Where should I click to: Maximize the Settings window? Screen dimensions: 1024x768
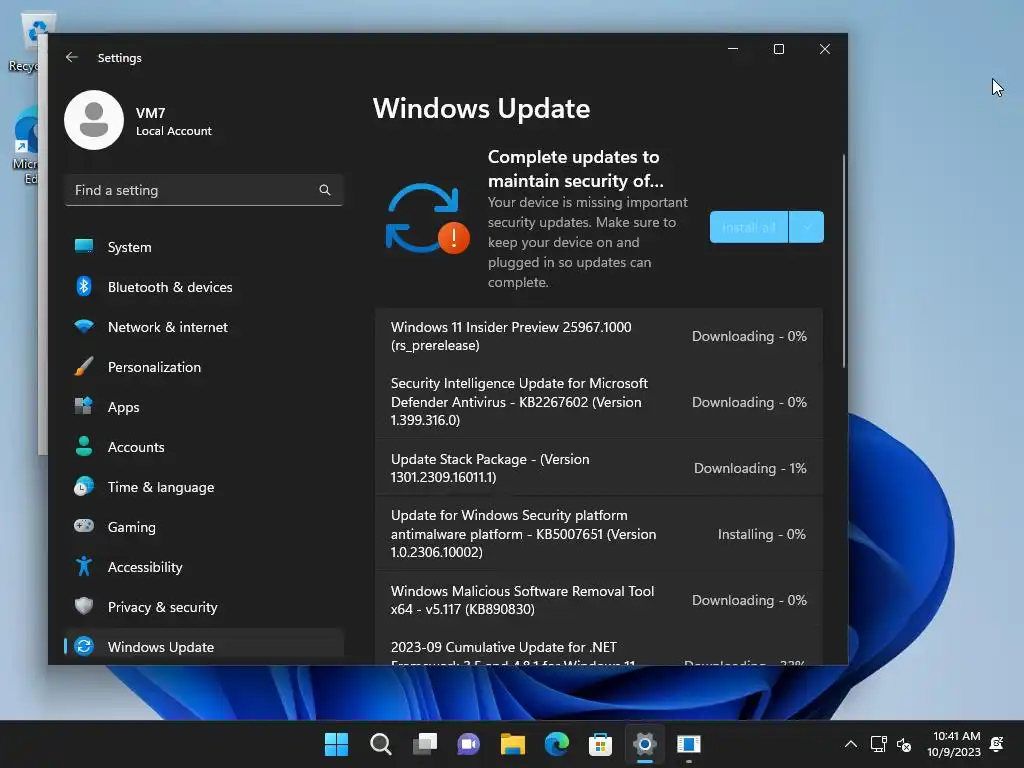pos(778,49)
